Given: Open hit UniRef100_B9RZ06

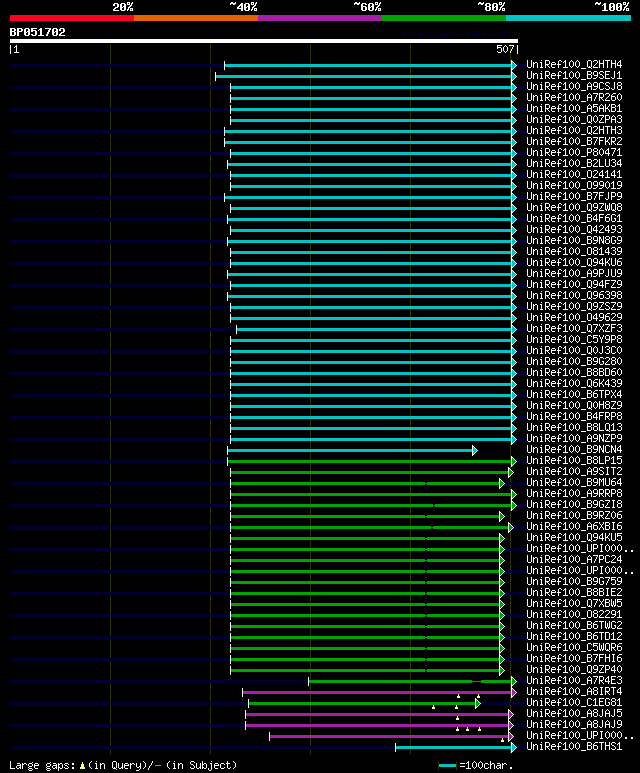Looking at the screenshot, I should click(574, 516).
